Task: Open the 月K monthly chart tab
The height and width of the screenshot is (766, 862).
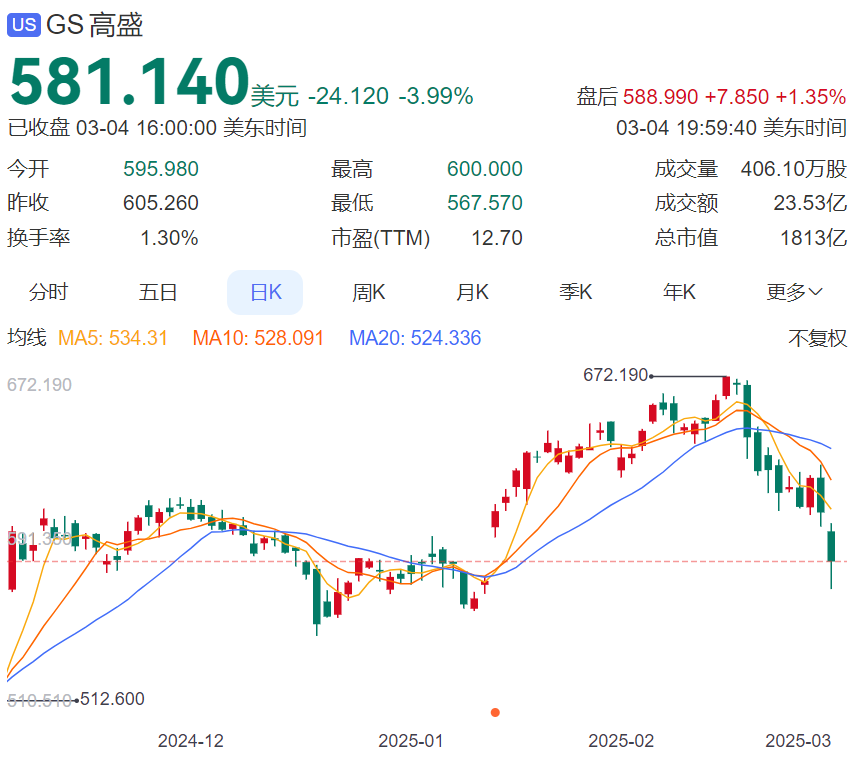Action: 472,292
